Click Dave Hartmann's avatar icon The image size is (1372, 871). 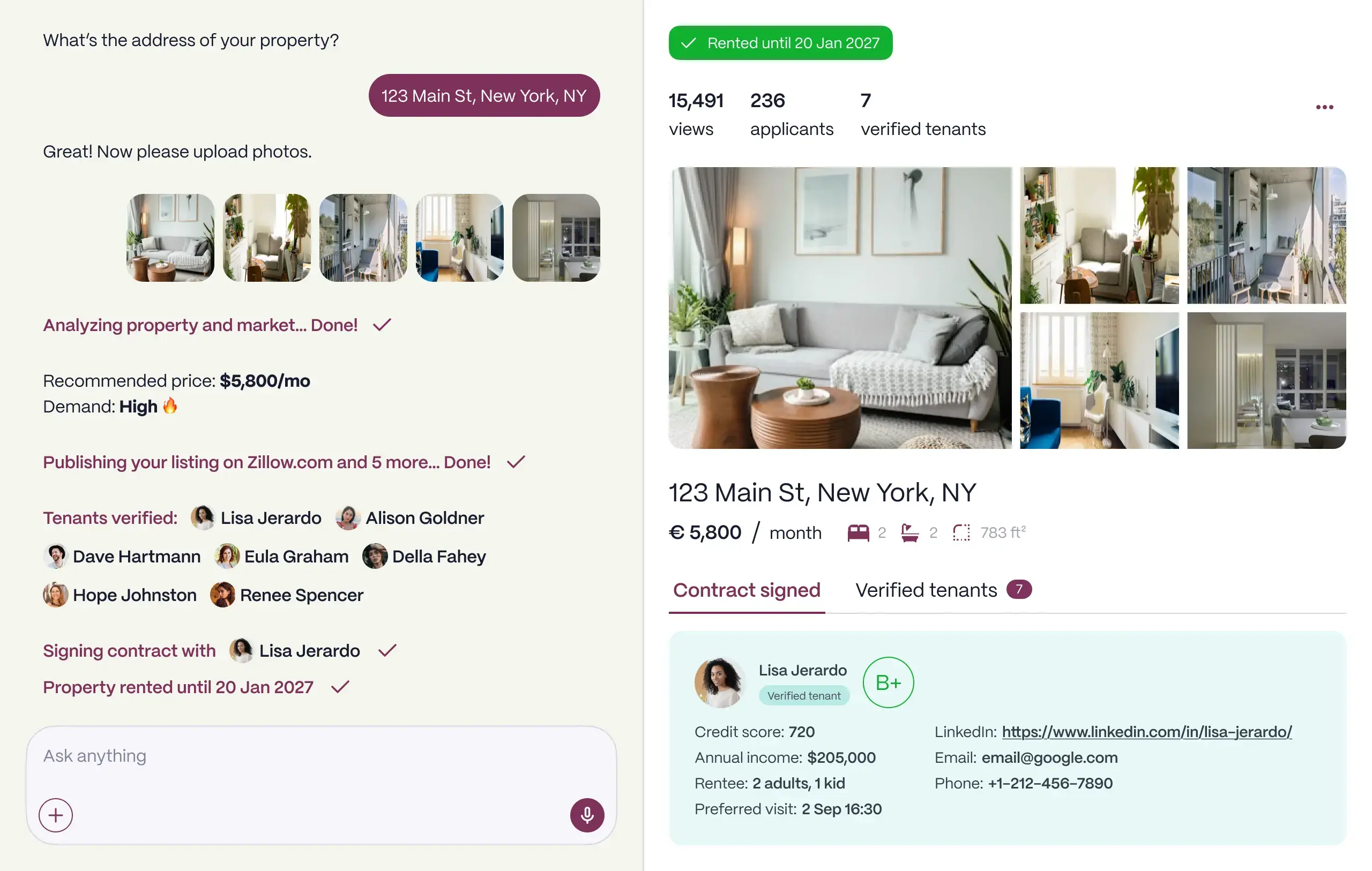(x=55, y=556)
